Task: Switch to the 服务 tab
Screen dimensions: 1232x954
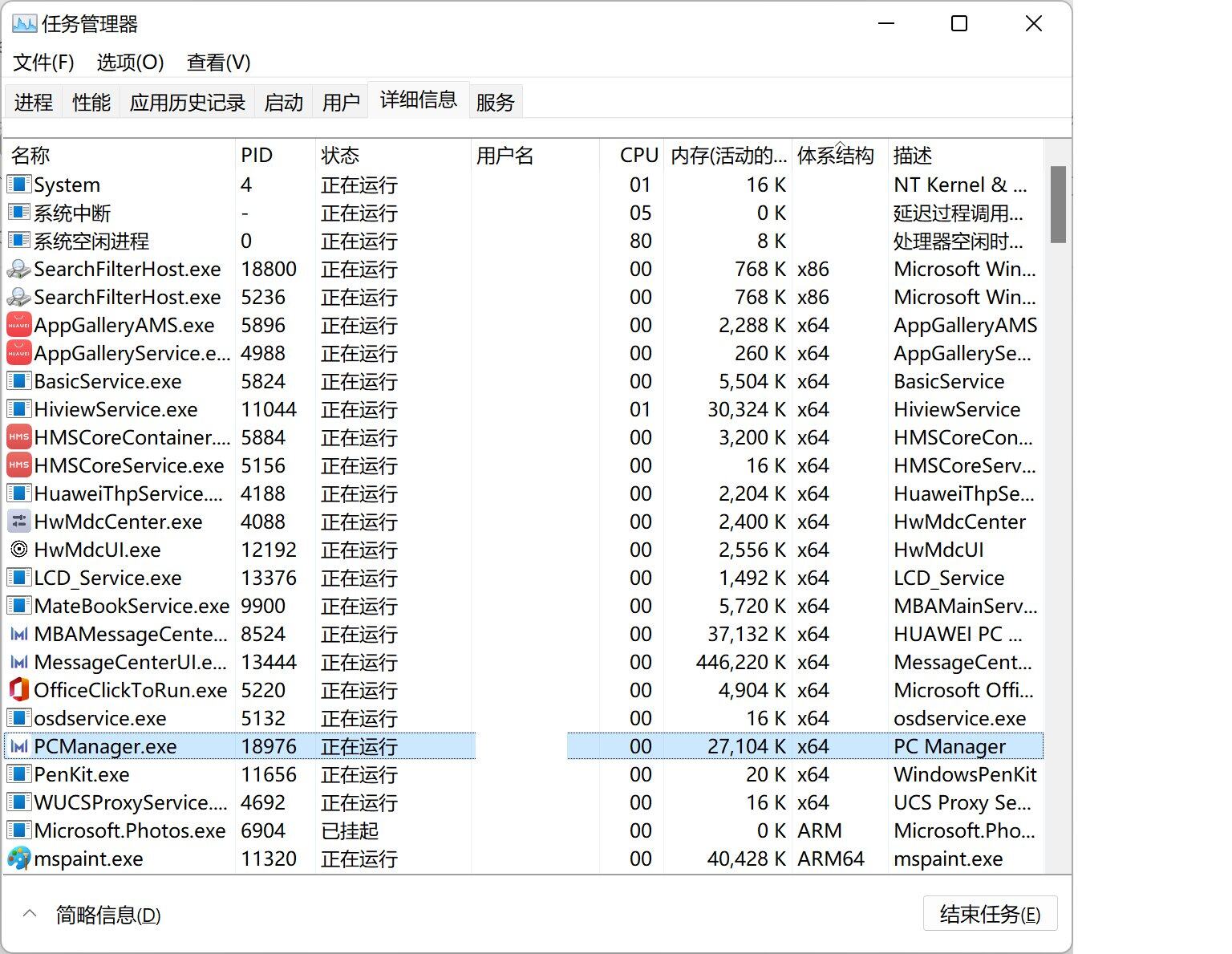Action: [496, 103]
